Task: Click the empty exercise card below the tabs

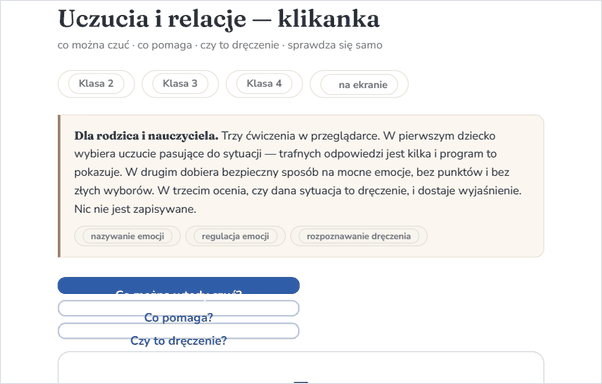Action: 301,367
